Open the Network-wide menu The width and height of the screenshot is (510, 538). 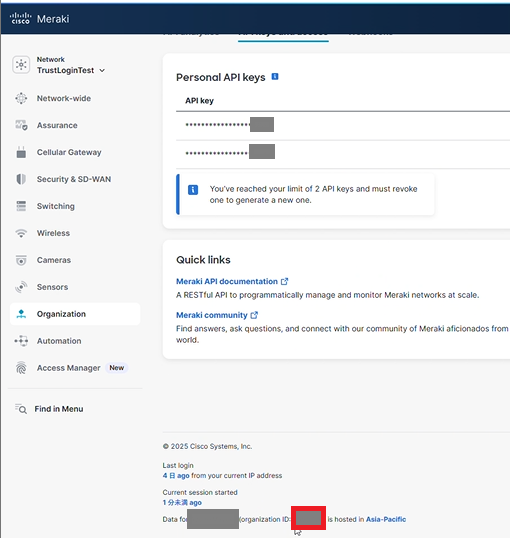tap(64, 98)
